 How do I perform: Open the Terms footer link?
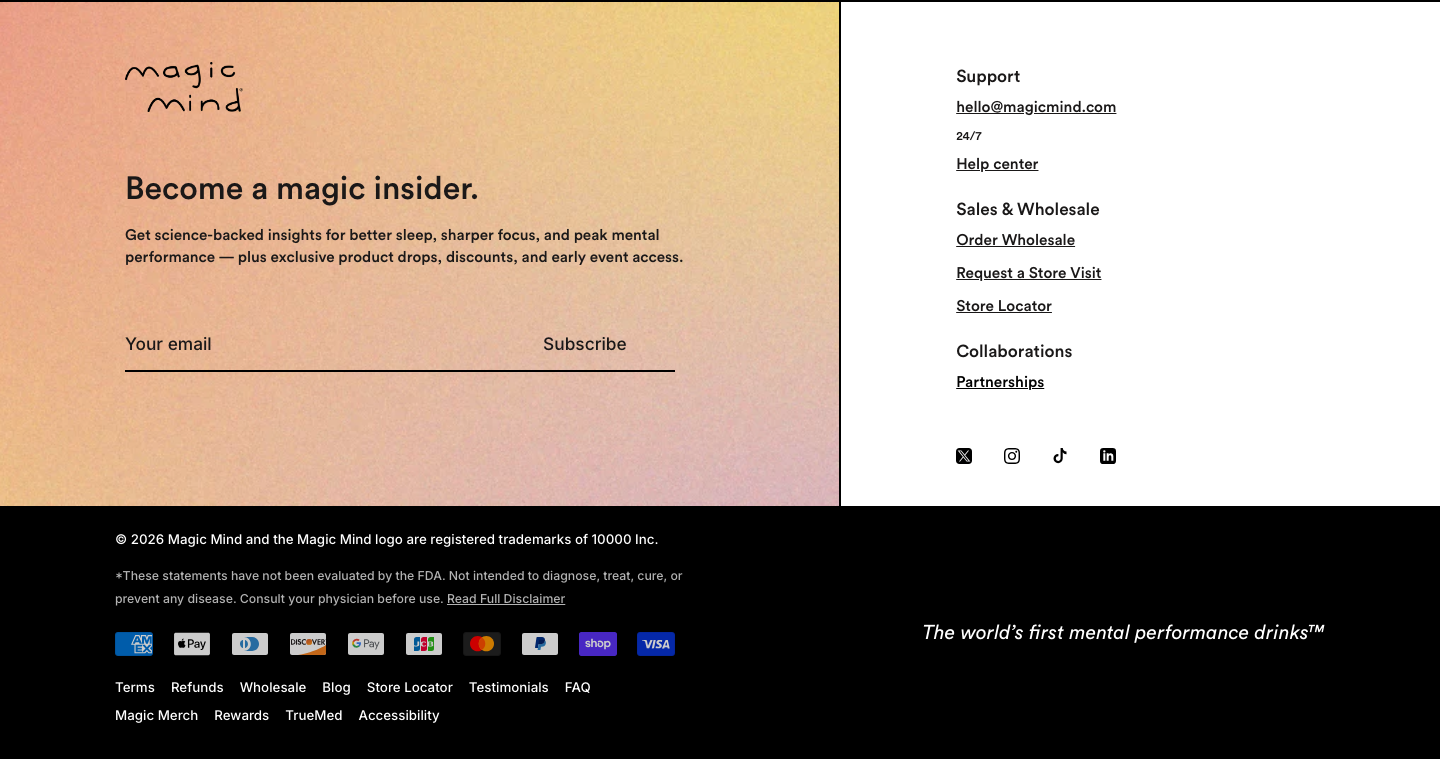point(135,688)
